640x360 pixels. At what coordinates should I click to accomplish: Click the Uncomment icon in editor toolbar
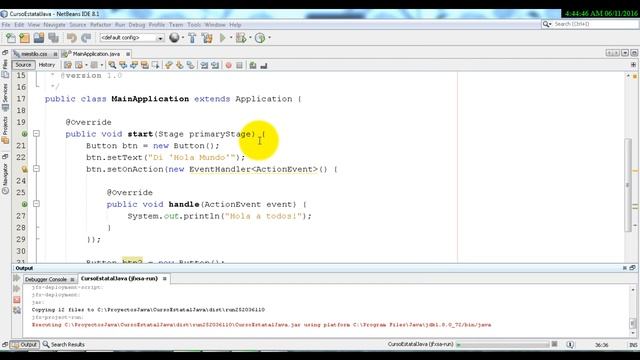(x=264, y=65)
